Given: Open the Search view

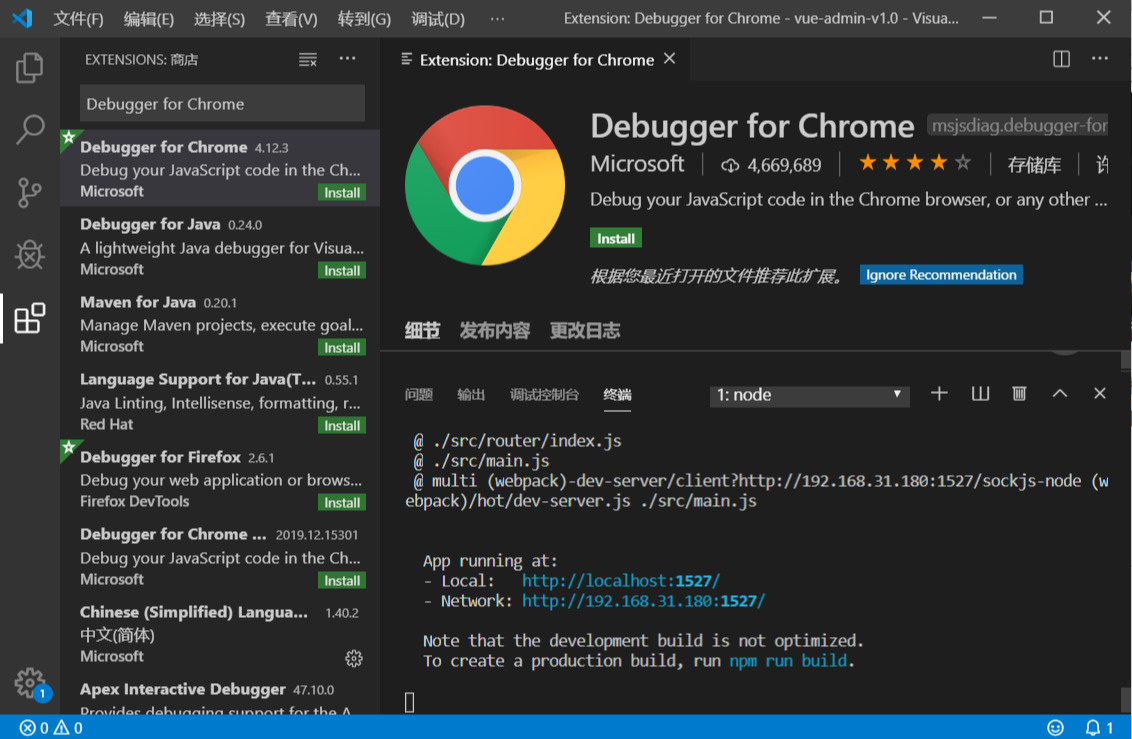Looking at the screenshot, I should pyautogui.click(x=30, y=130).
